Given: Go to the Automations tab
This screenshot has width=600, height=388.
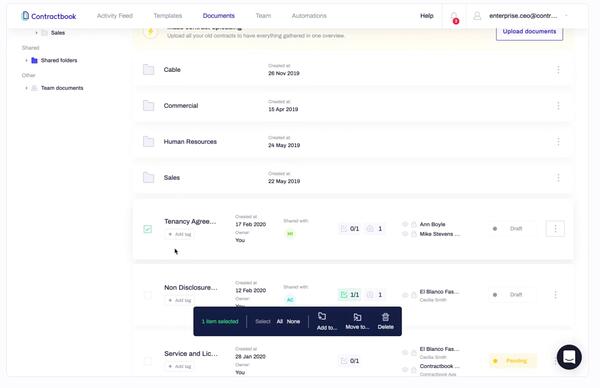Looking at the screenshot, I should click(x=309, y=16).
